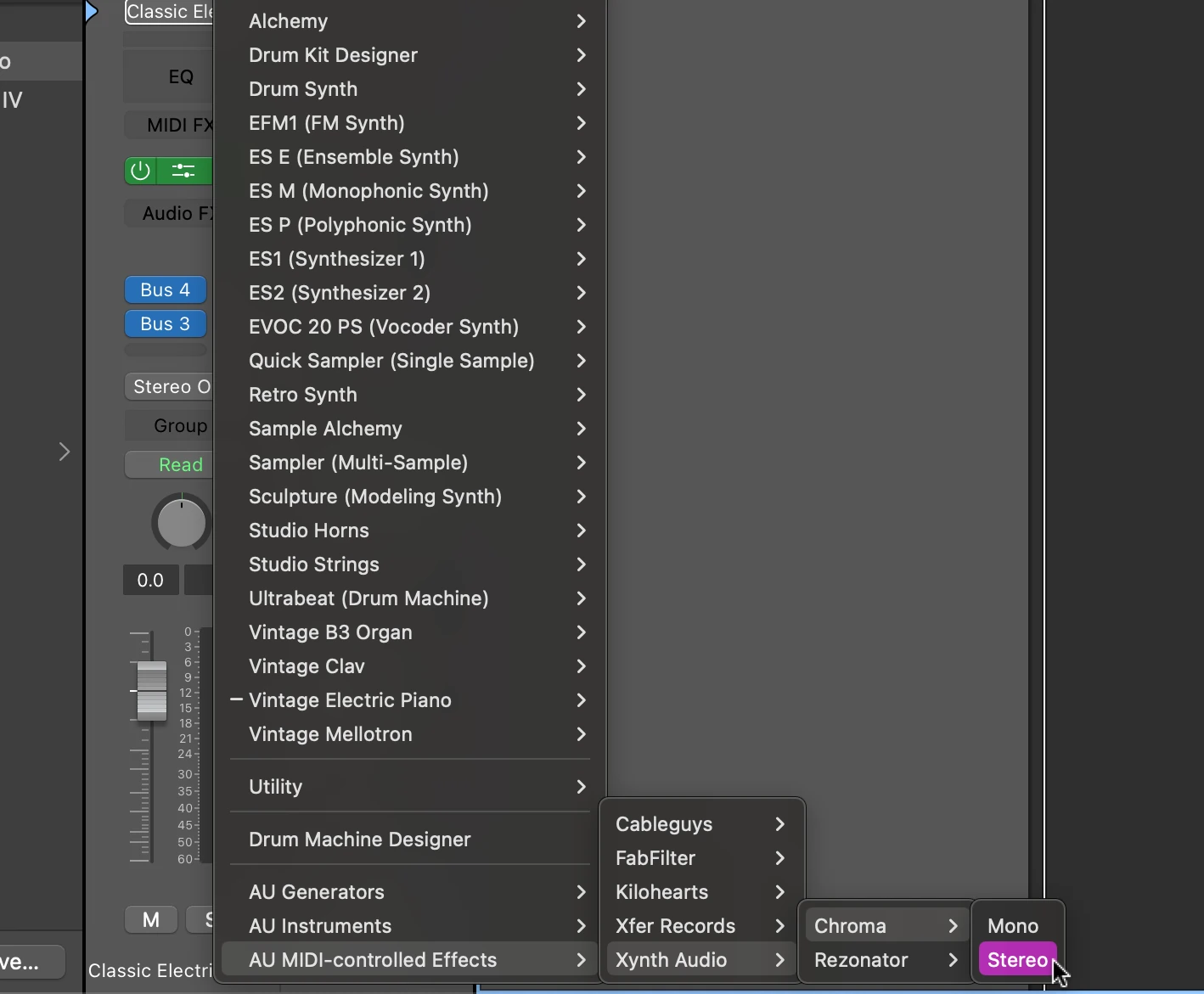Open the Classic Electric setting name box
1204x994 pixels.
pyautogui.click(x=169, y=12)
